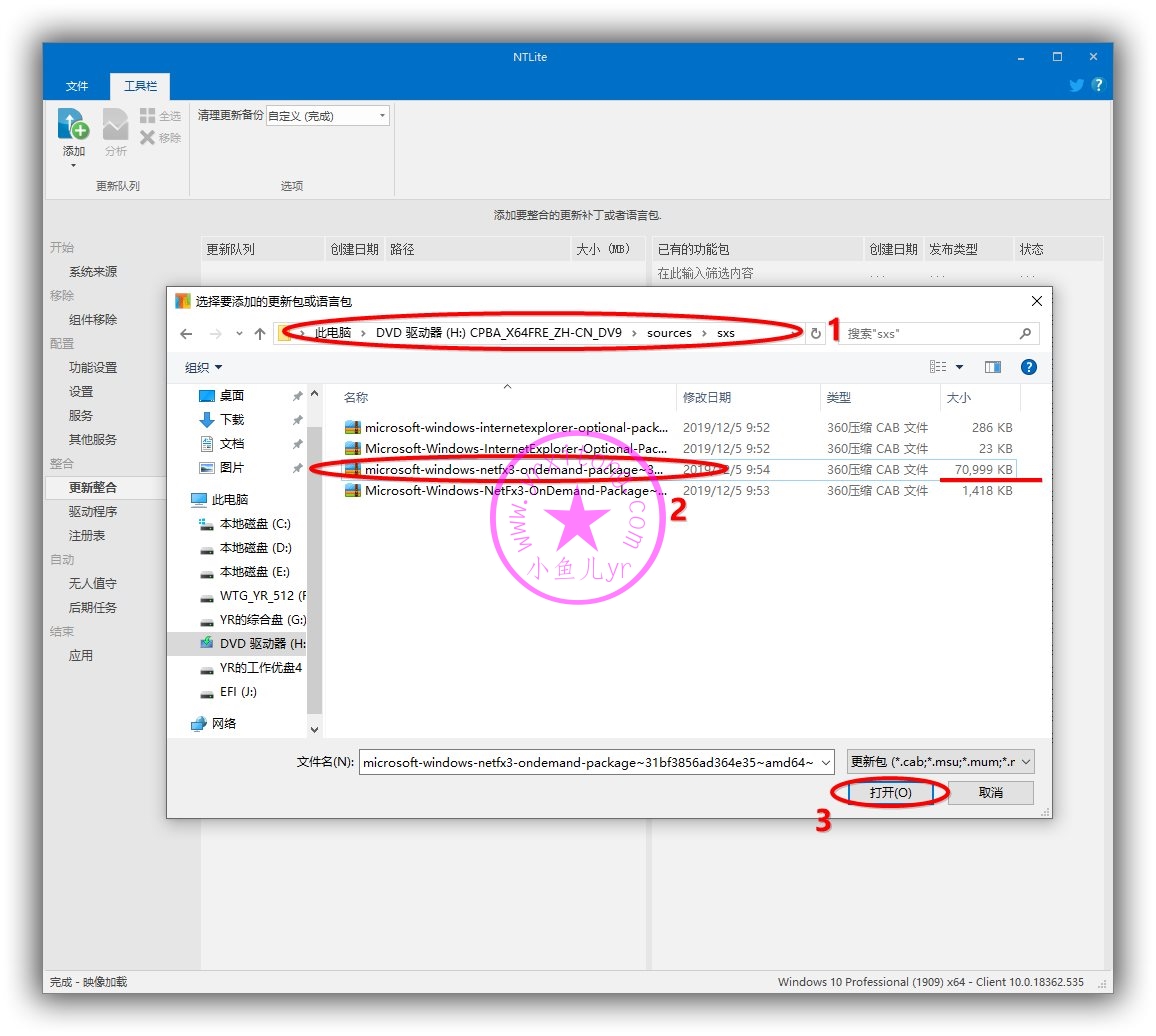The width and height of the screenshot is (1156, 1036).
Task: Switch to the 工具栏 tab
Action: (x=140, y=86)
